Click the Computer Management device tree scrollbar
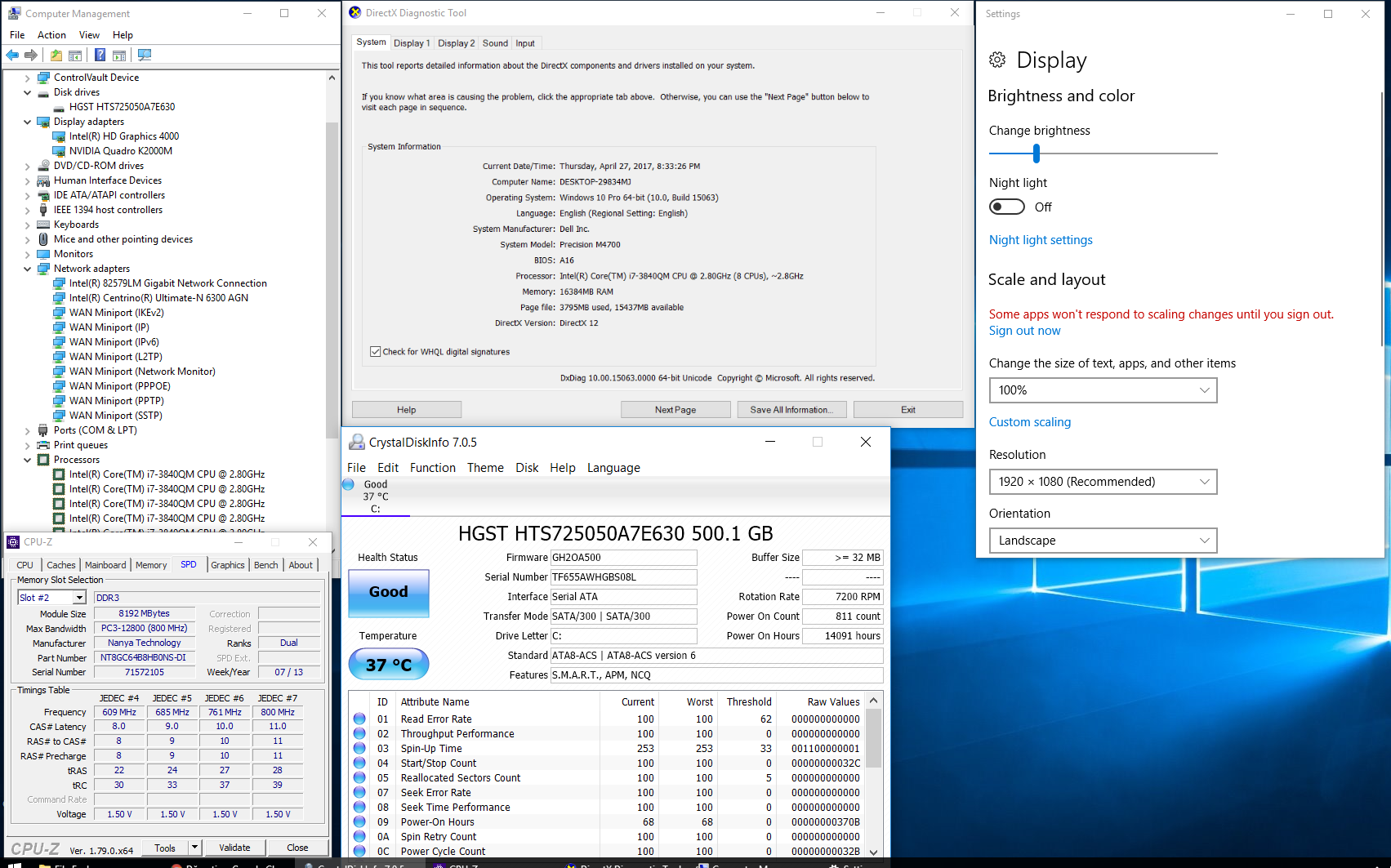The width and height of the screenshot is (1391, 868). tap(332, 282)
